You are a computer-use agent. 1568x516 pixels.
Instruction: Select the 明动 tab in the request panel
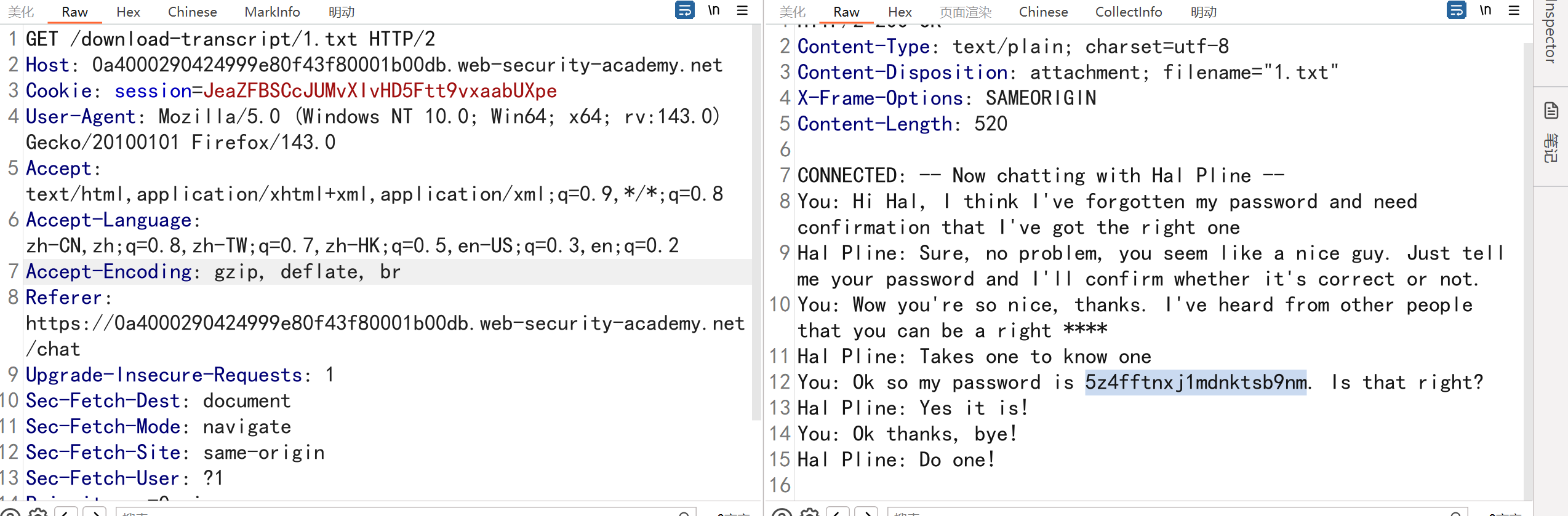click(342, 12)
